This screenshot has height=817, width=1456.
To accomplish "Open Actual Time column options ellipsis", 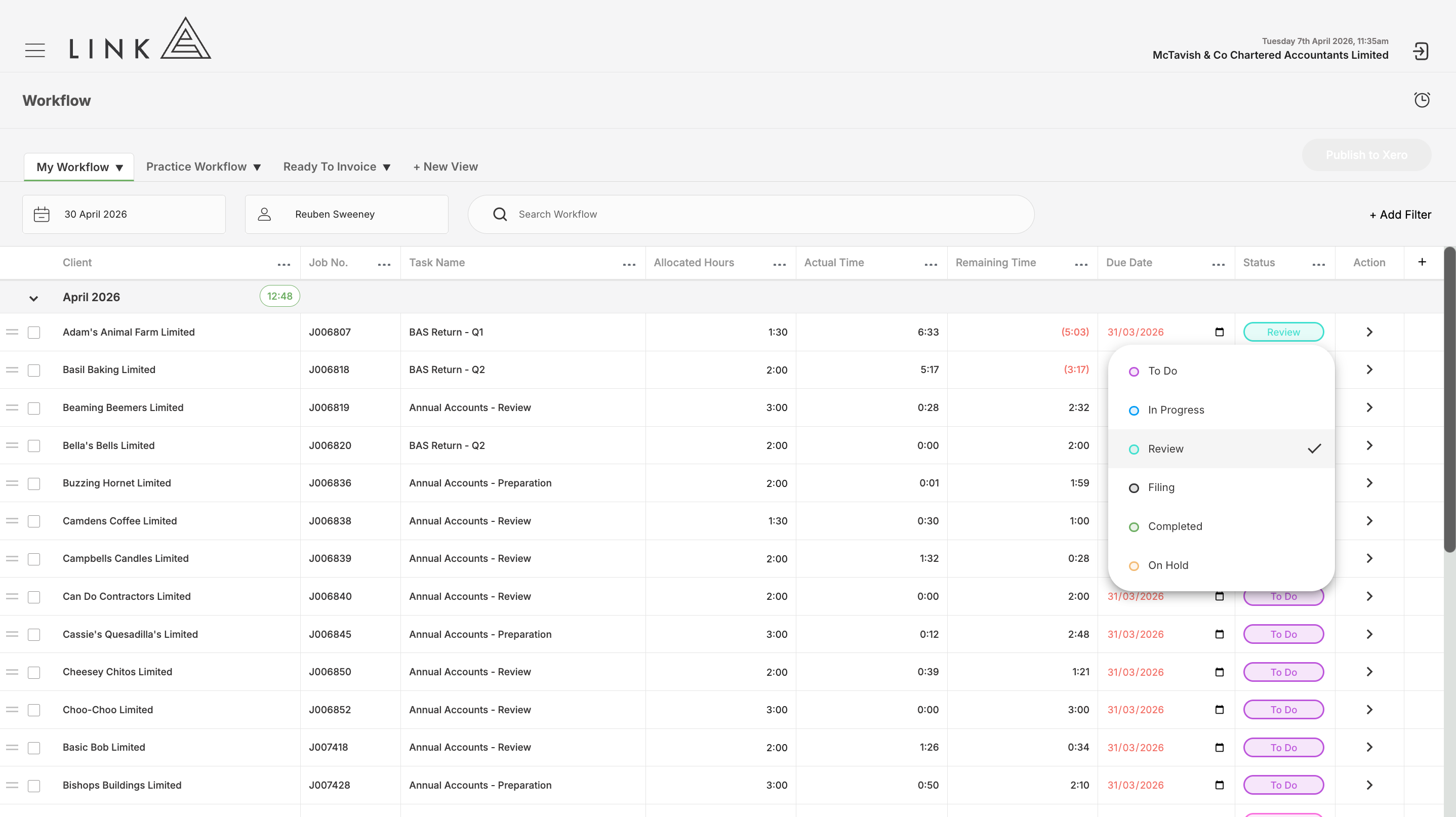I will coord(931,264).
